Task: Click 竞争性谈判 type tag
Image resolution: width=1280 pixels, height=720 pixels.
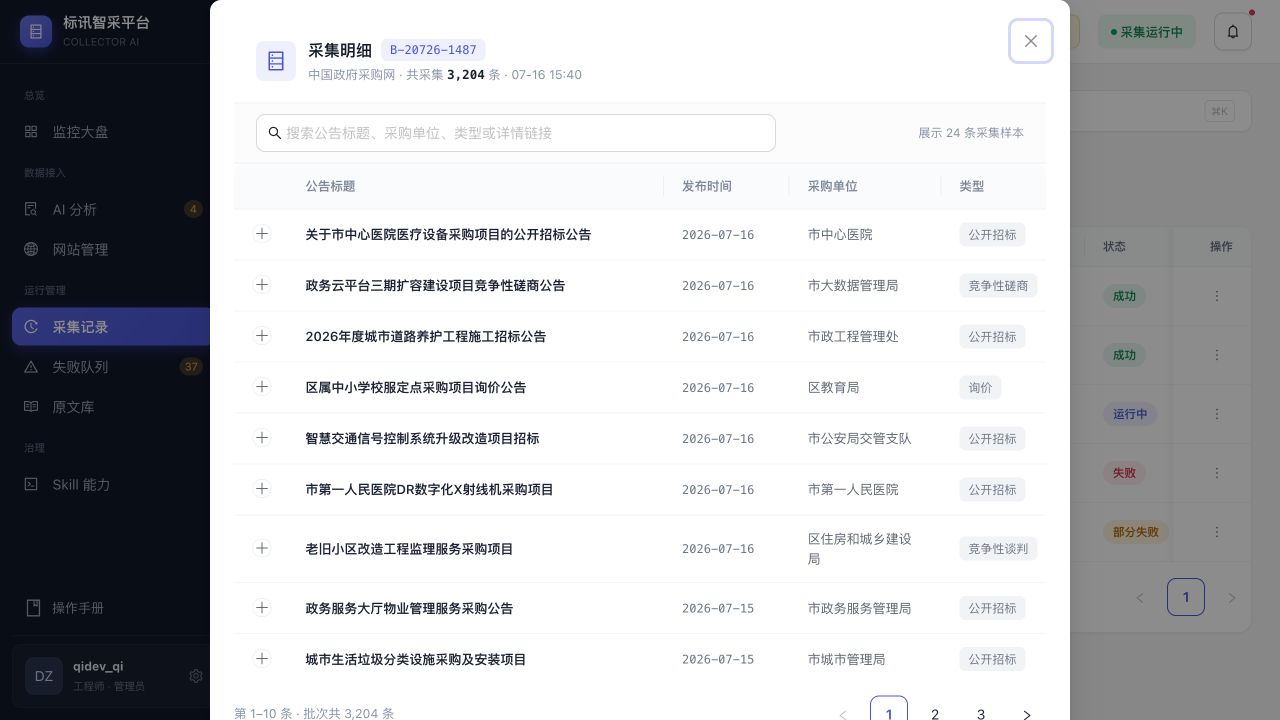Action: pos(998,548)
